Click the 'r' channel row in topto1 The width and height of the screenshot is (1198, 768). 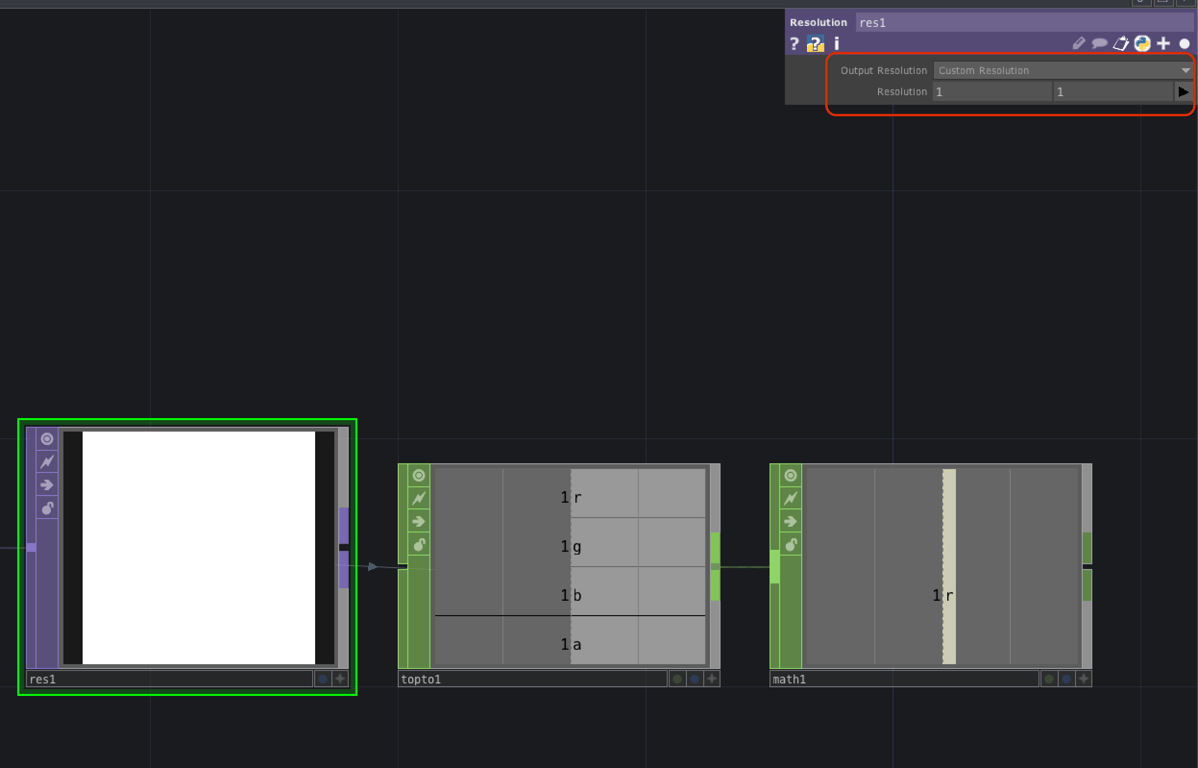pos(570,497)
